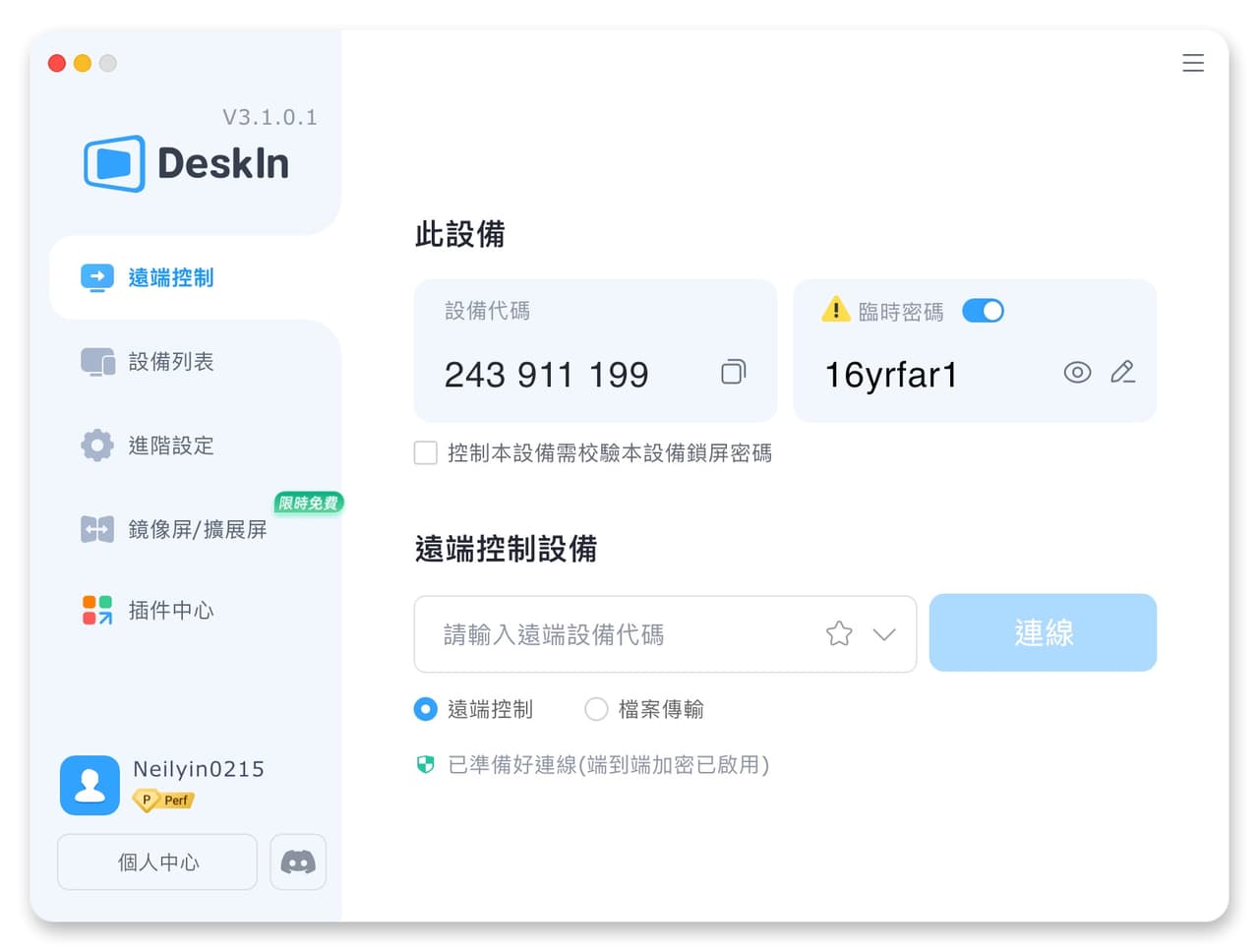Edit the temporary password with pencil icon
This screenshot has height=952, width=1259.
1122,372
